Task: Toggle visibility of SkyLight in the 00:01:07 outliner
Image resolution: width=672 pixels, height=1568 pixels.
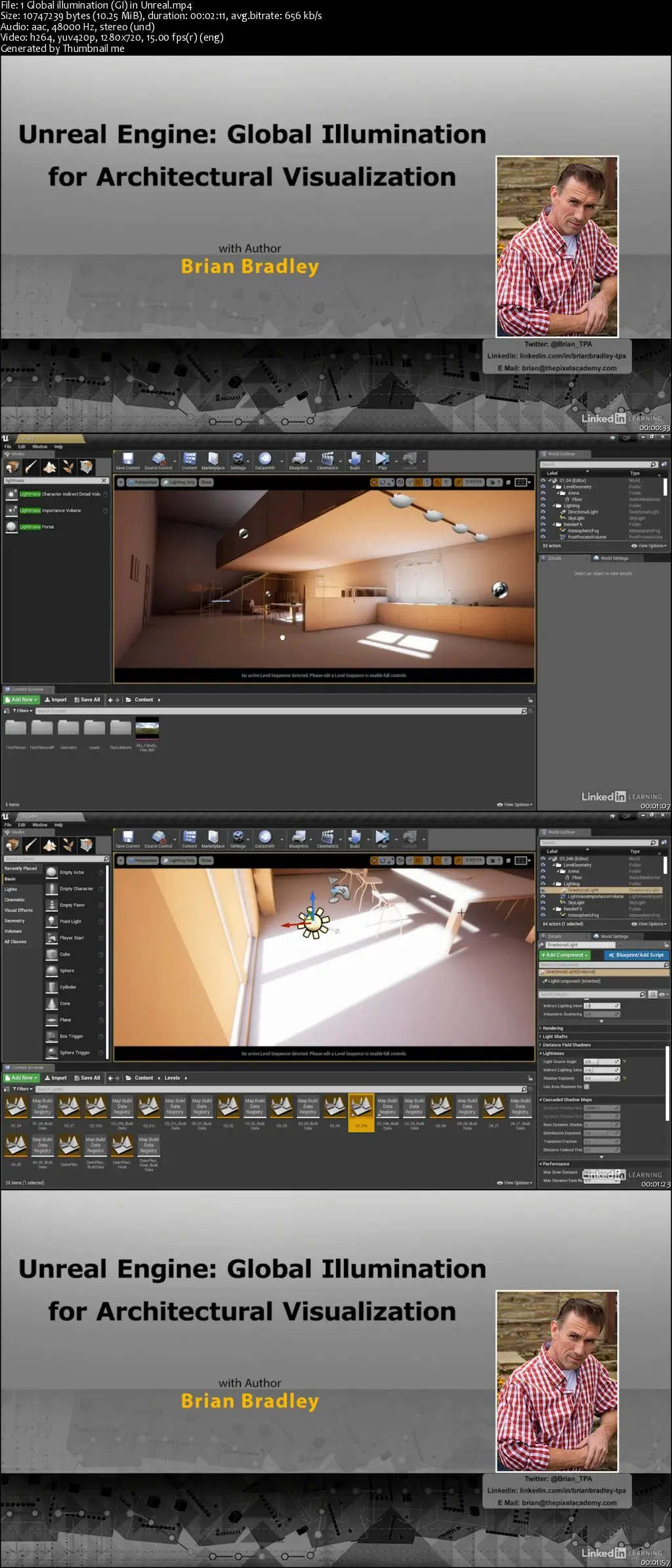Action: click(x=543, y=518)
